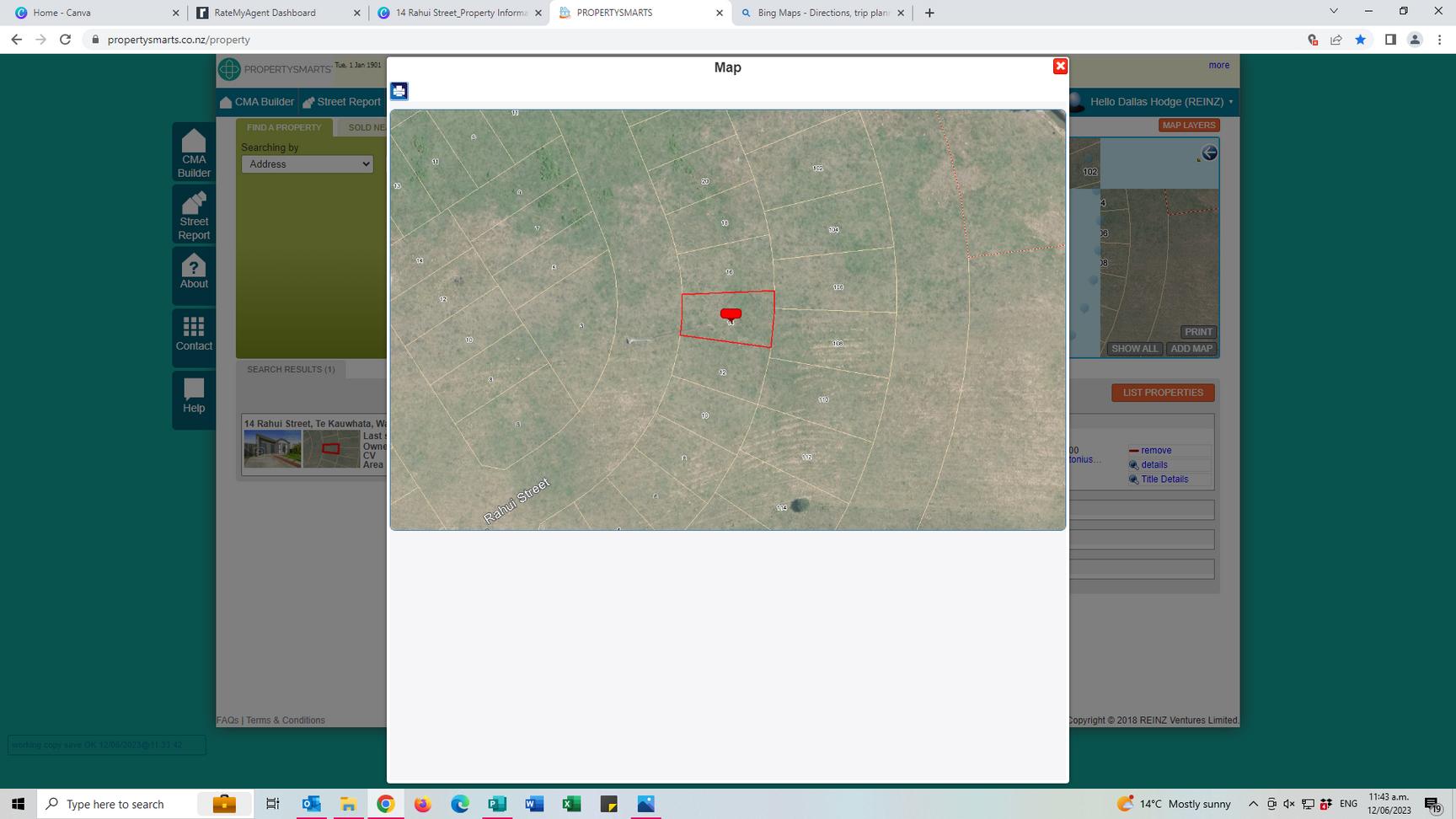Print the map using the printer icon
The width and height of the screenshot is (1456, 819).
[x=399, y=91]
